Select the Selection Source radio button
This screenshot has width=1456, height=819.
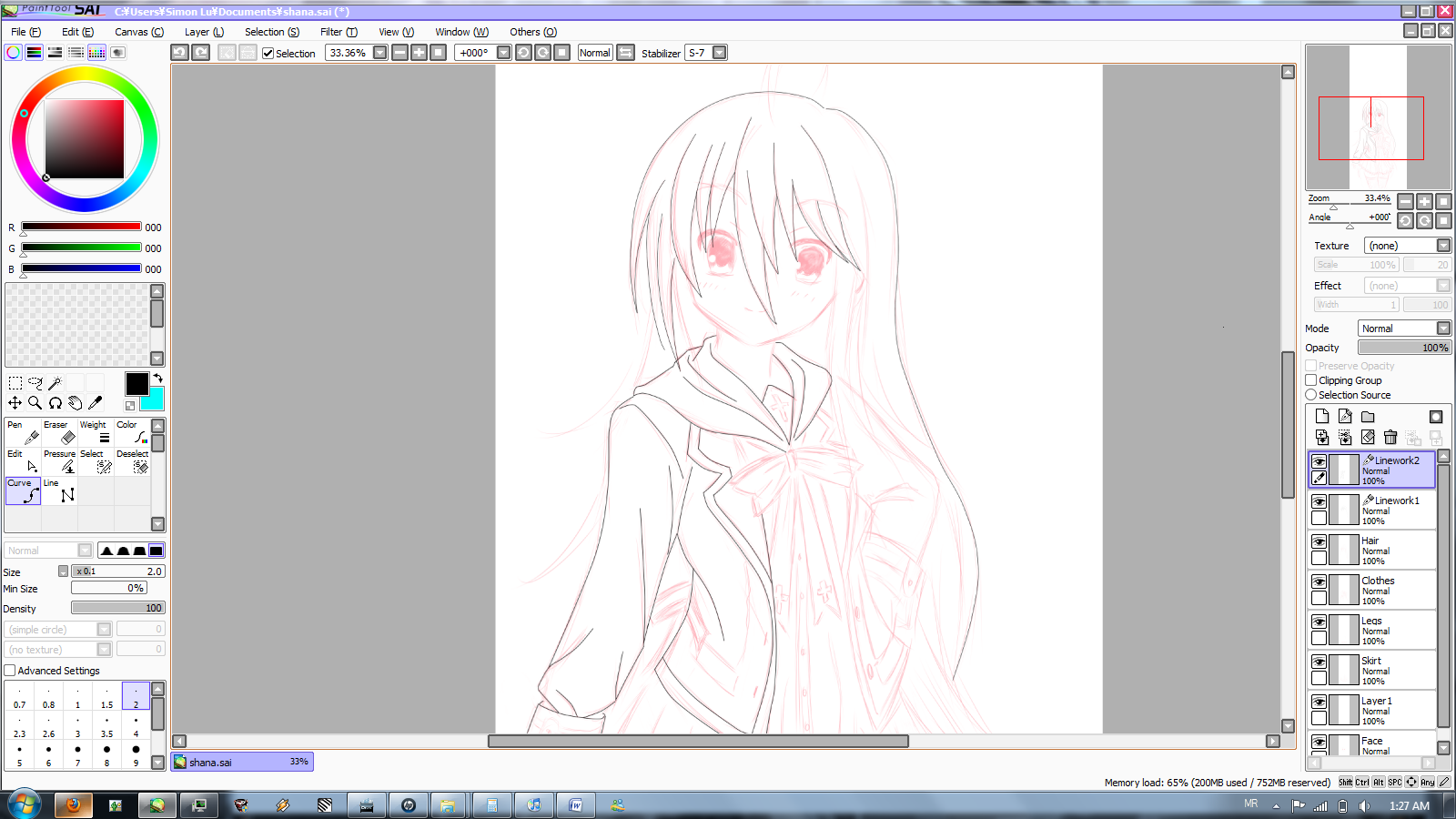1311,395
